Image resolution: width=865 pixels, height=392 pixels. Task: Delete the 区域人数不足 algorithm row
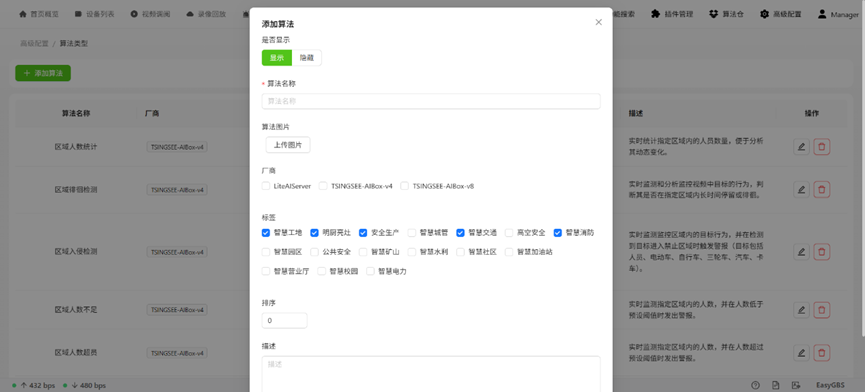coord(822,310)
